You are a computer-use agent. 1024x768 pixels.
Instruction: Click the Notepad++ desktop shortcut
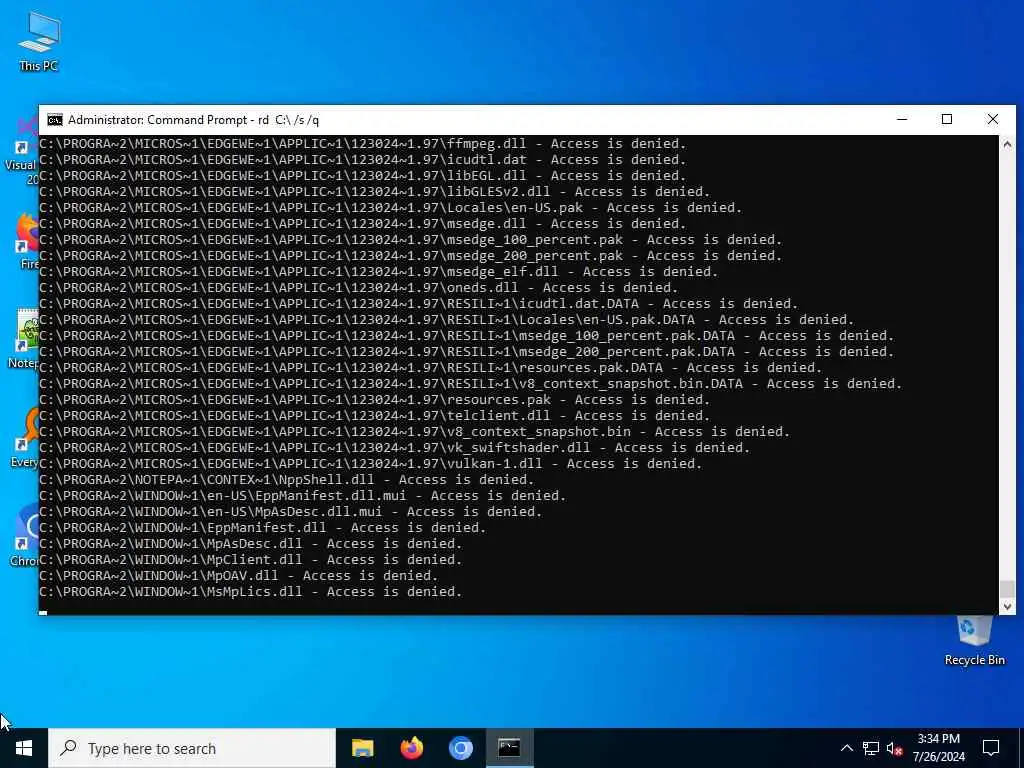(24, 340)
